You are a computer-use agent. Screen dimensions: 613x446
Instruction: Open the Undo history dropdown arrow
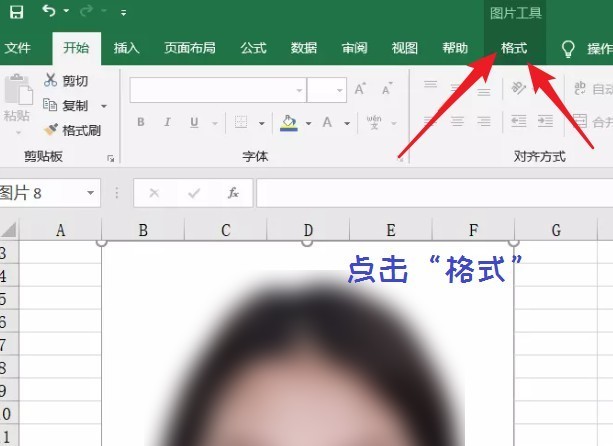(x=66, y=11)
